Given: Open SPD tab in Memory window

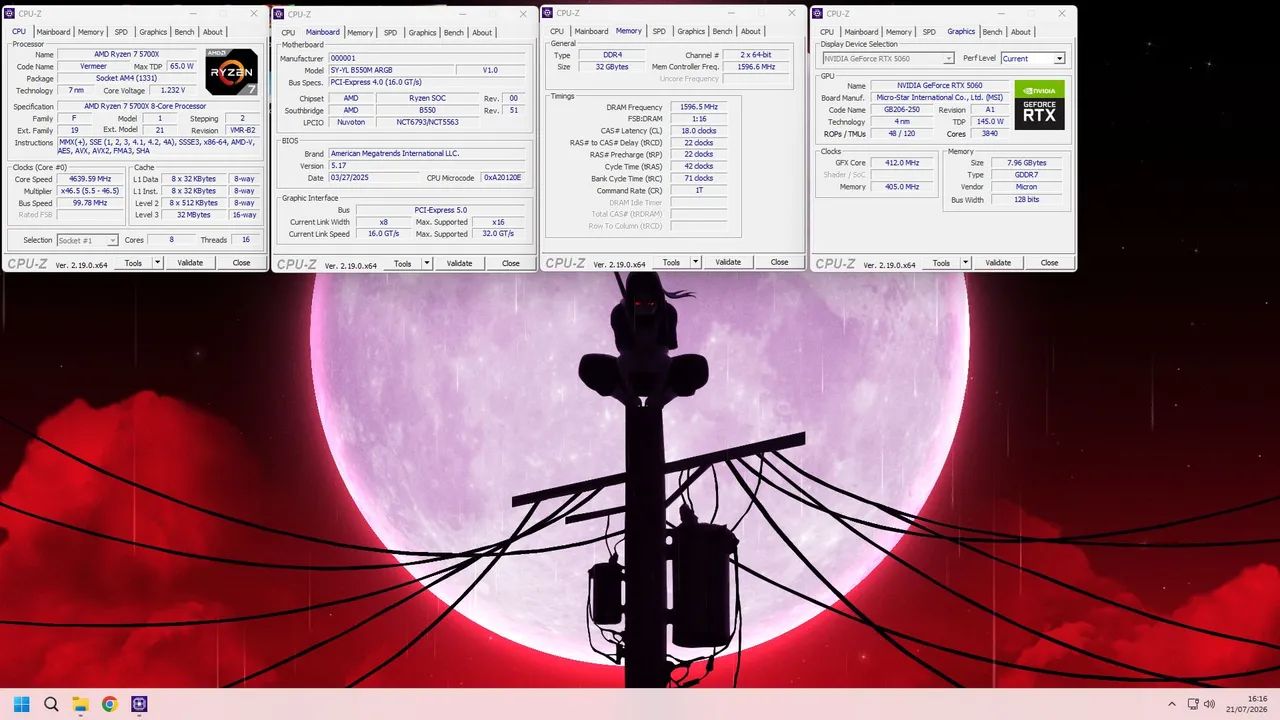Looking at the screenshot, I should [x=659, y=32].
